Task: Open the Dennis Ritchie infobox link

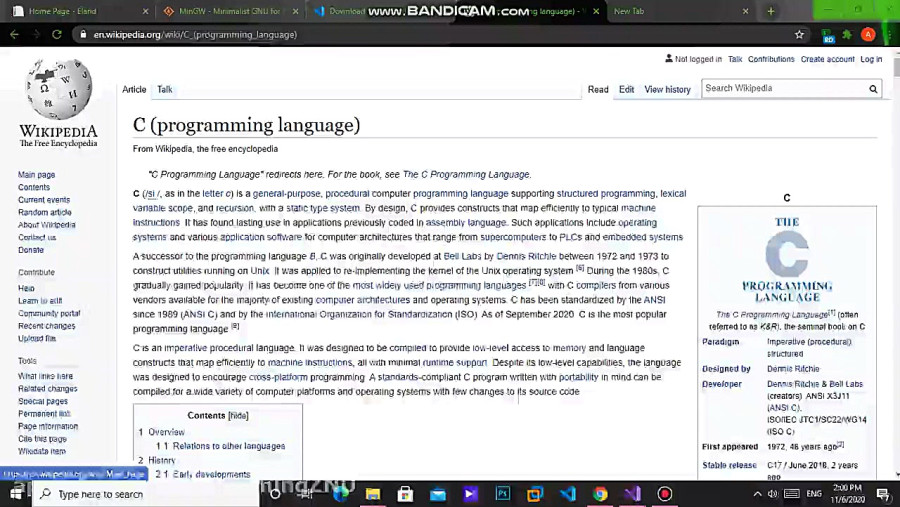Action: click(793, 369)
